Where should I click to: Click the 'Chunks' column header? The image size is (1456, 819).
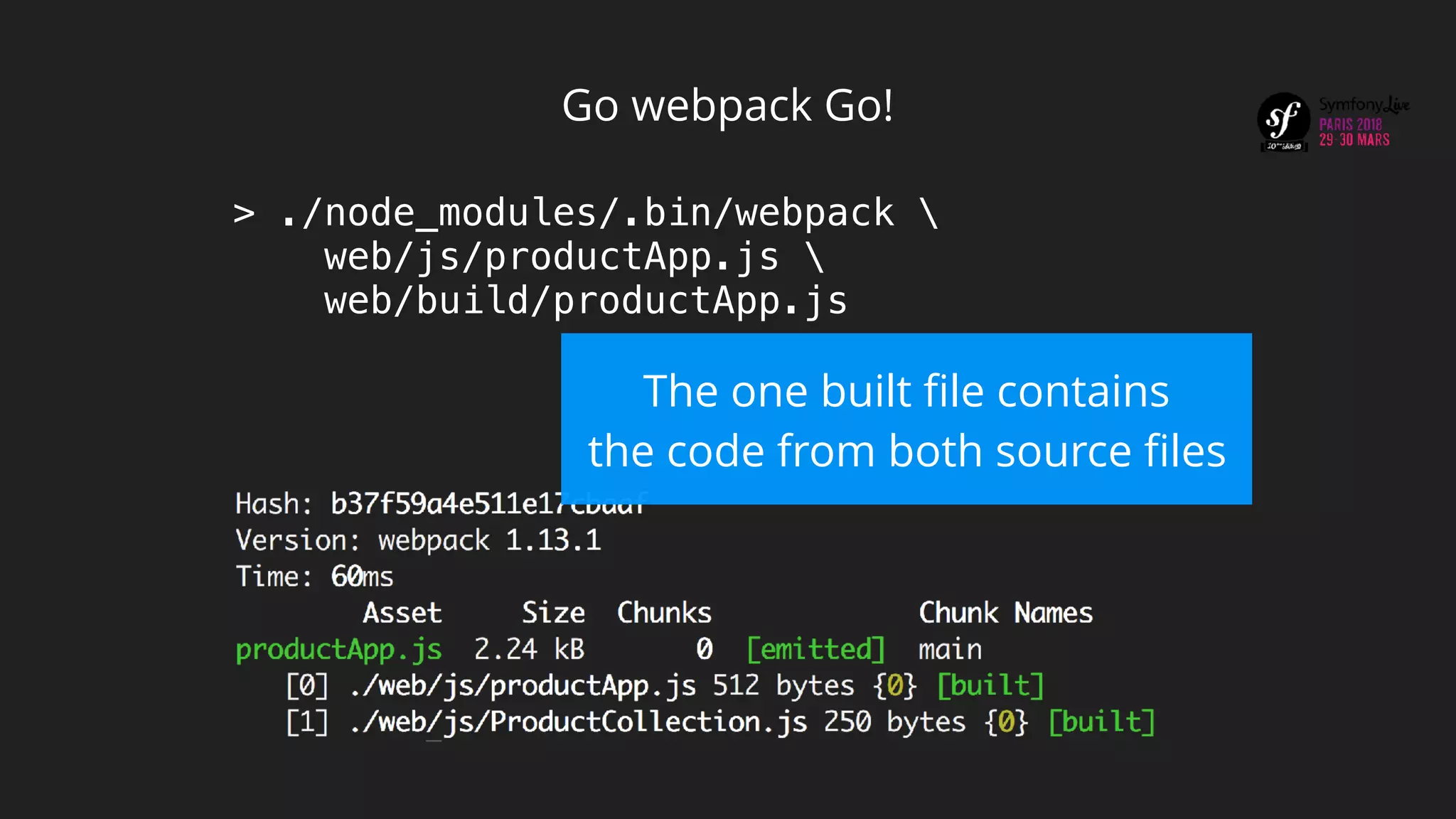(664, 613)
